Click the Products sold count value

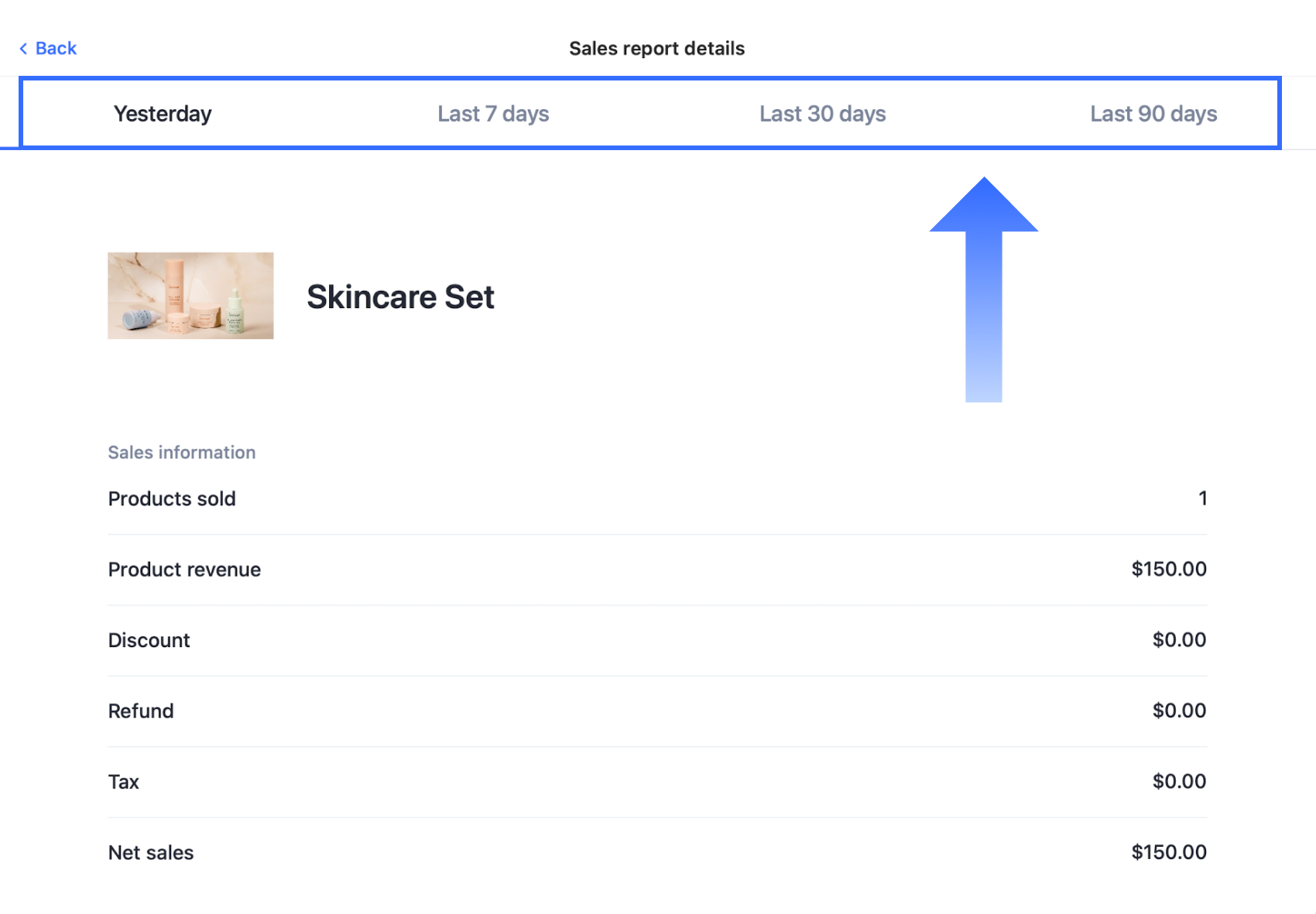pyautogui.click(x=1202, y=498)
